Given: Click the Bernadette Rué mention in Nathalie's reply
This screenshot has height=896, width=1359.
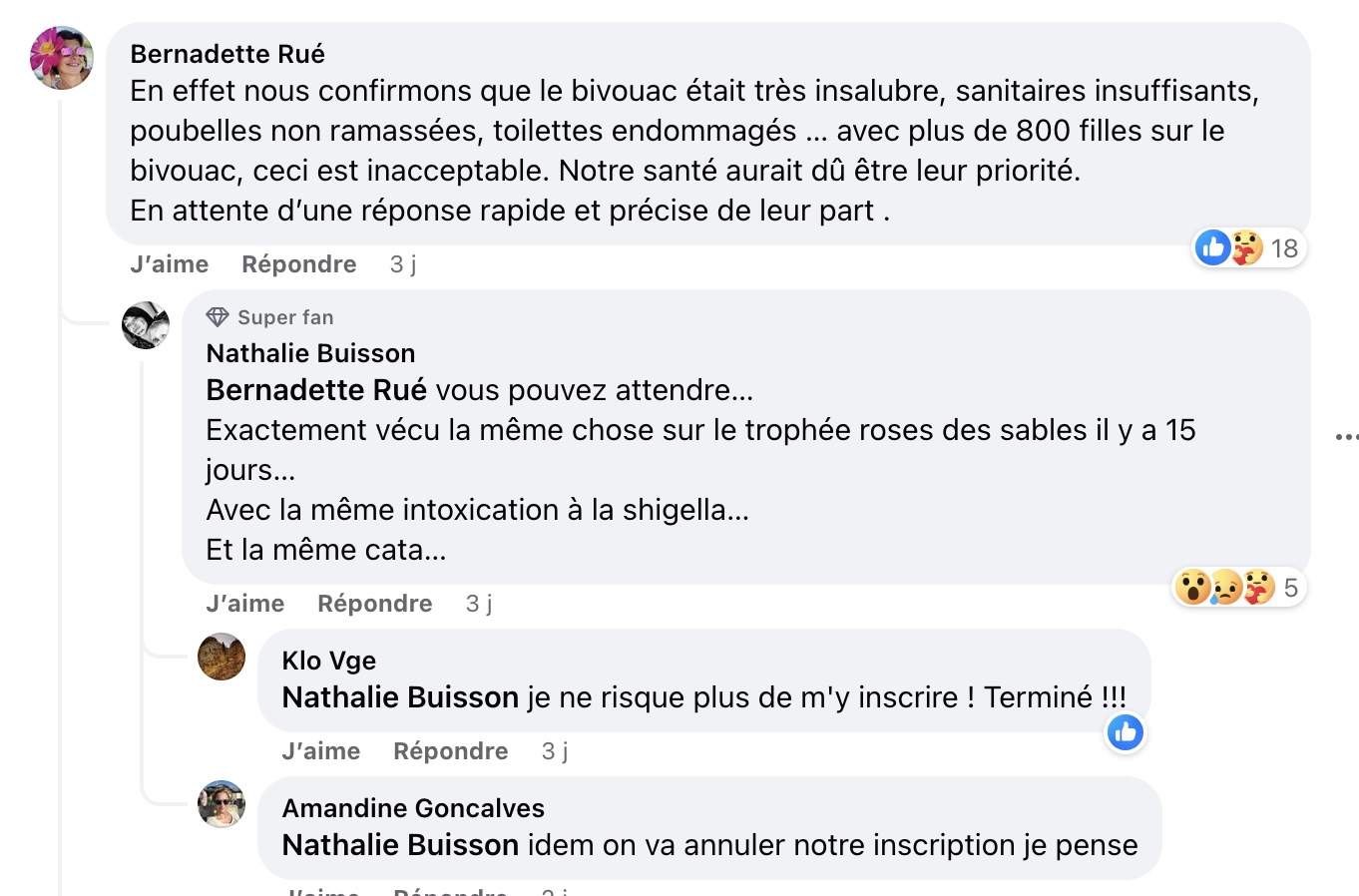Looking at the screenshot, I should [316, 390].
